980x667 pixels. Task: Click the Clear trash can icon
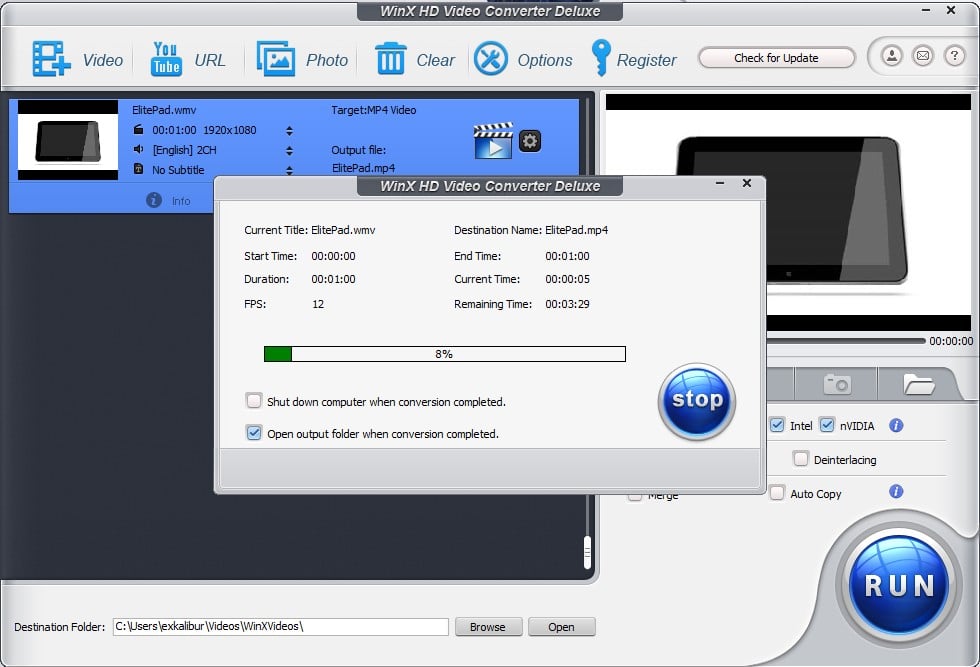pyautogui.click(x=390, y=59)
